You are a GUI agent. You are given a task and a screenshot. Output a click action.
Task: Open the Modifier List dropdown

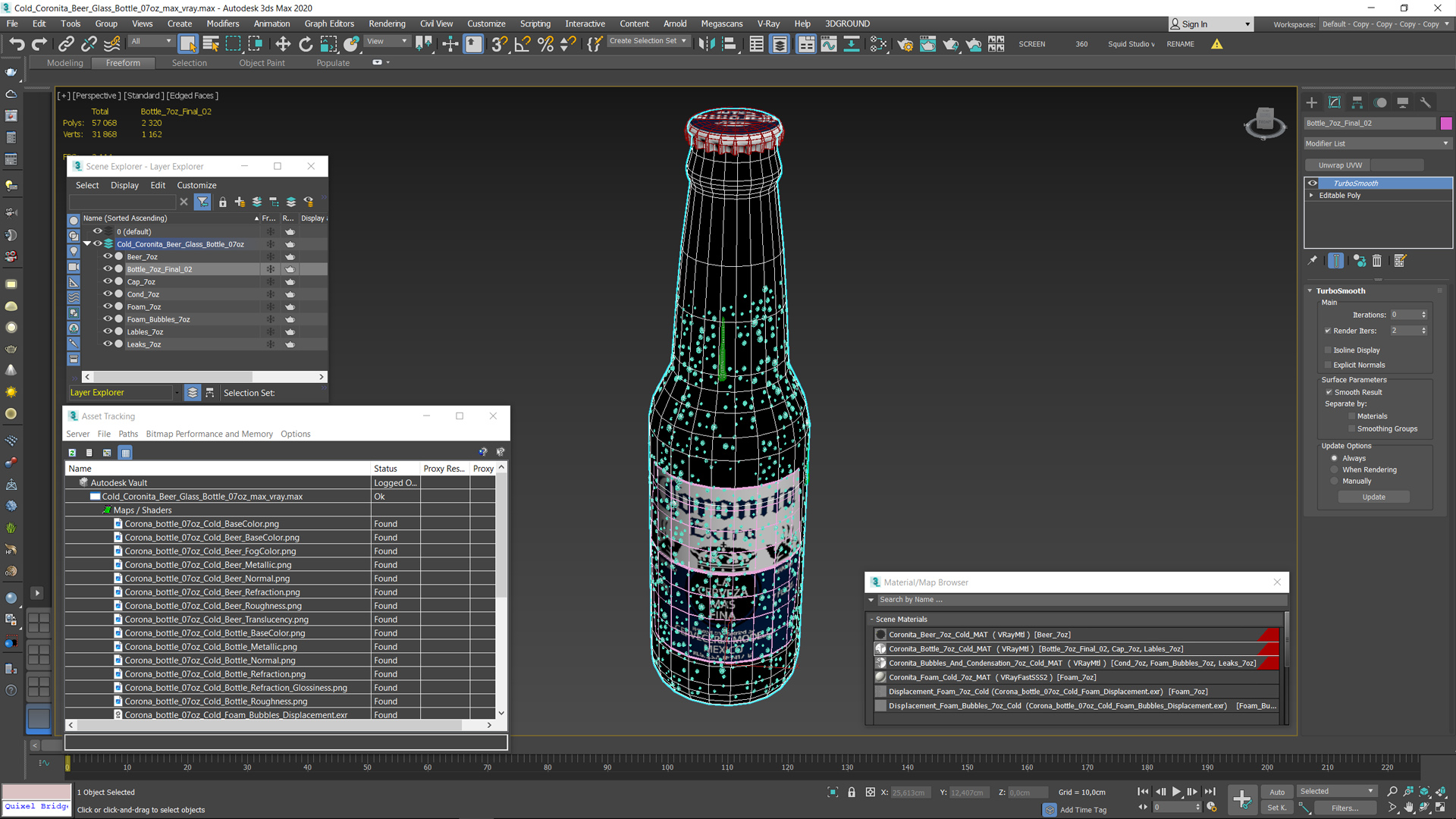click(1377, 143)
